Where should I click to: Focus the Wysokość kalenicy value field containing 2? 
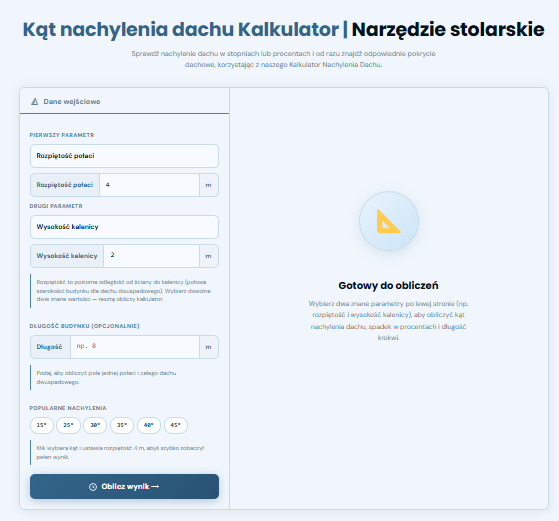(152, 256)
